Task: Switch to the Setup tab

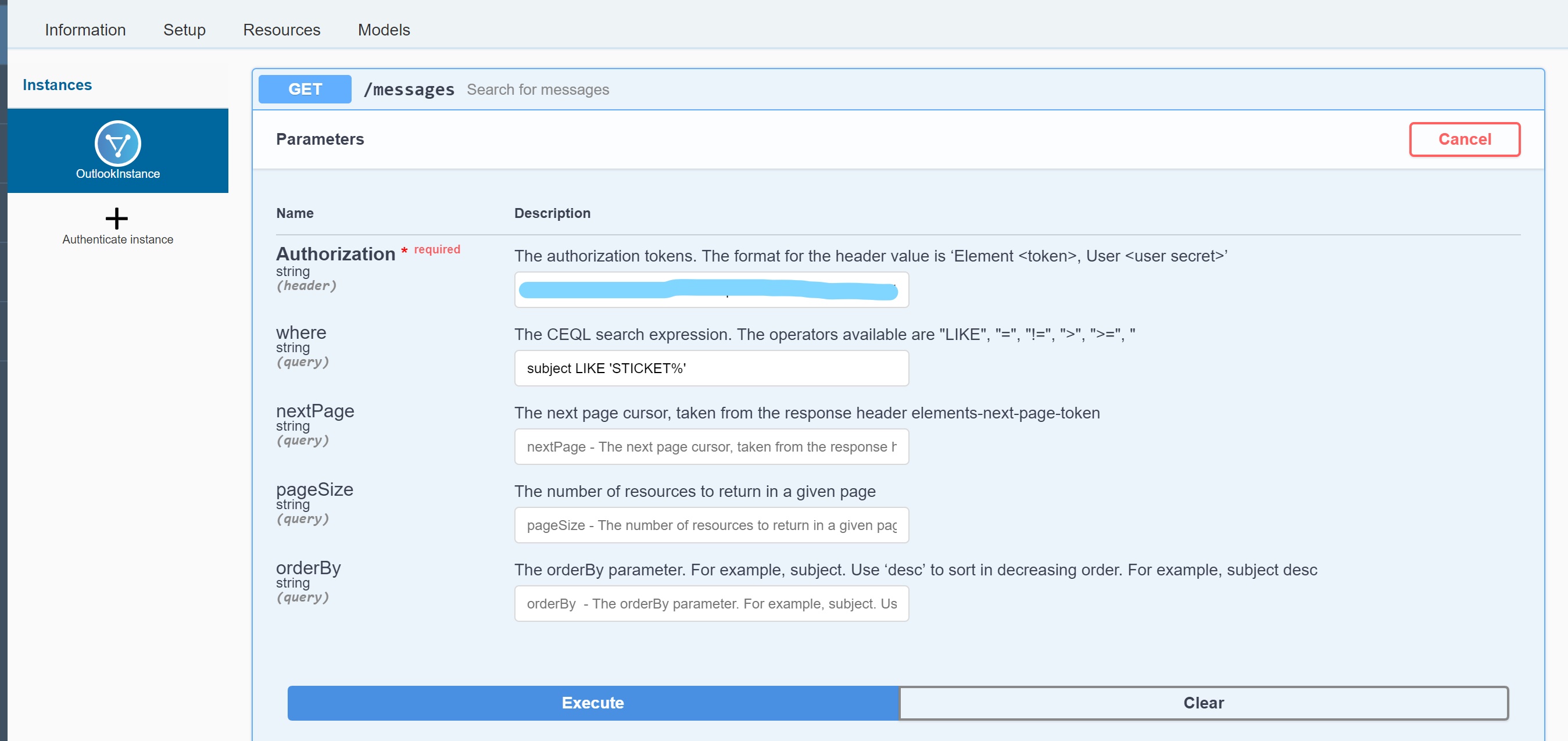Action: (184, 30)
